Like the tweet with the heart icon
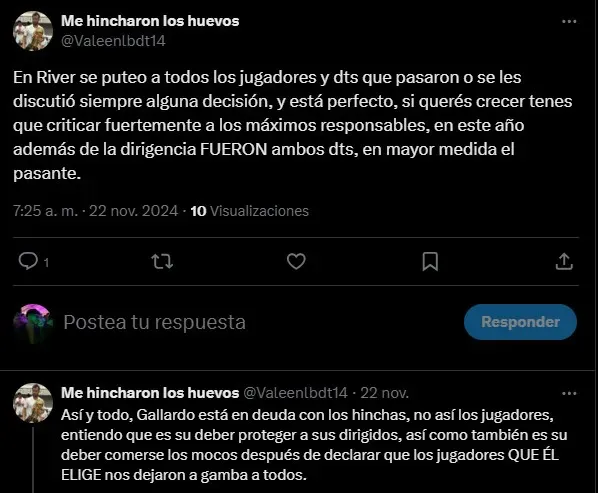This screenshot has height=493, width=598. pos(296,262)
